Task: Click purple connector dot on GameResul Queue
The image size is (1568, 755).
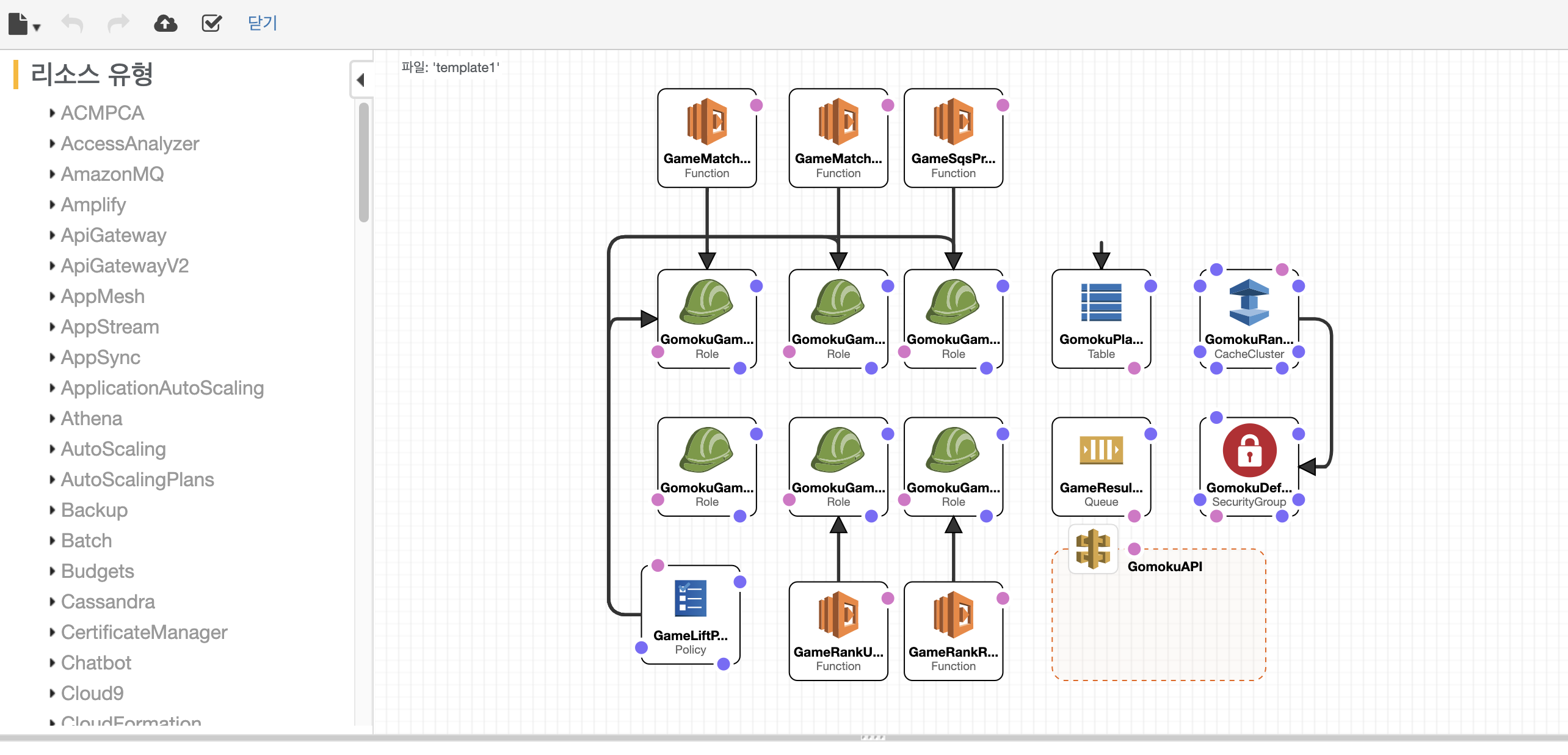Action: (1150, 434)
